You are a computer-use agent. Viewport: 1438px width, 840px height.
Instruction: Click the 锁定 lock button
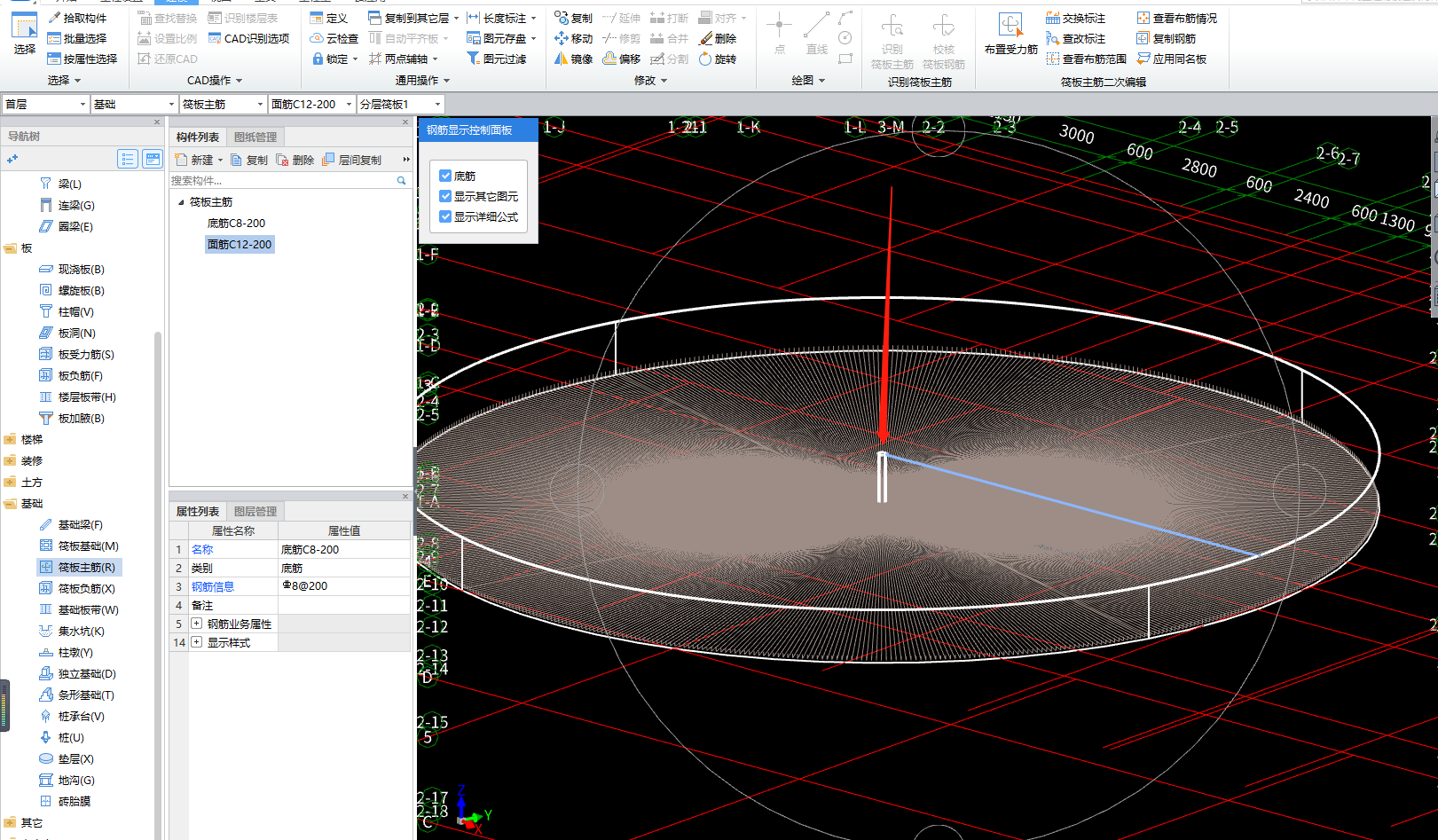pyautogui.click(x=334, y=59)
